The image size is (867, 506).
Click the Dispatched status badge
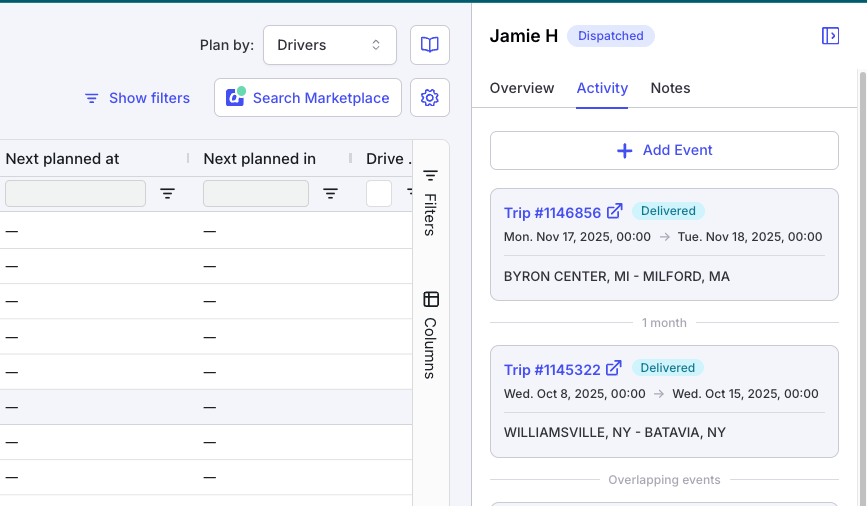click(x=610, y=36)
